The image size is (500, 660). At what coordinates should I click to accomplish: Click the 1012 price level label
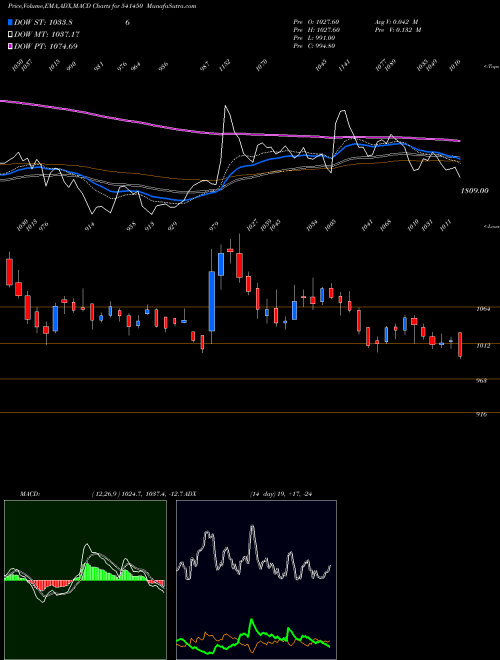[x=483, y=346]
